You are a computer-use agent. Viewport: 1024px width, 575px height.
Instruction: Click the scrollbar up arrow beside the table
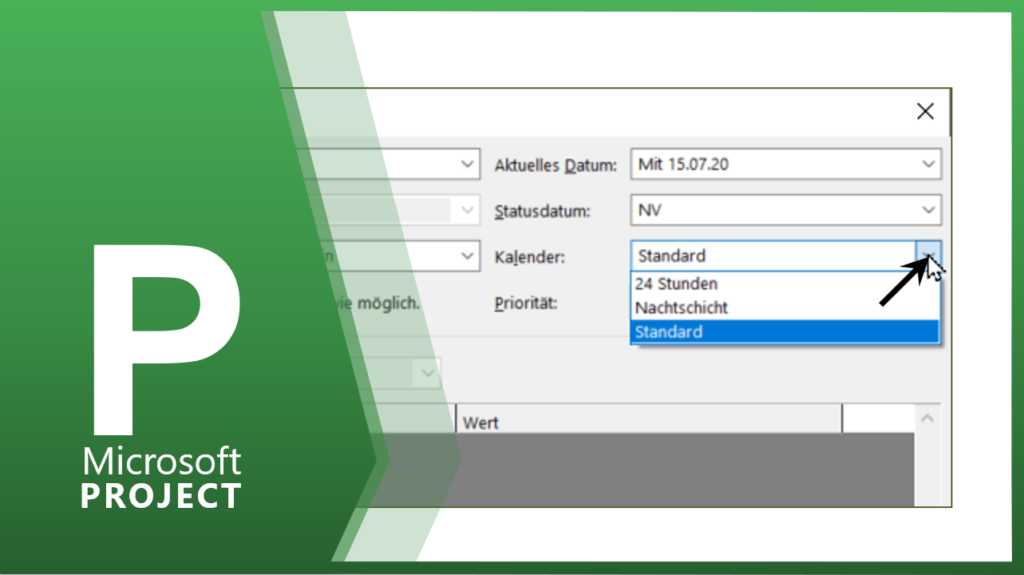click(x=927, y=418)
